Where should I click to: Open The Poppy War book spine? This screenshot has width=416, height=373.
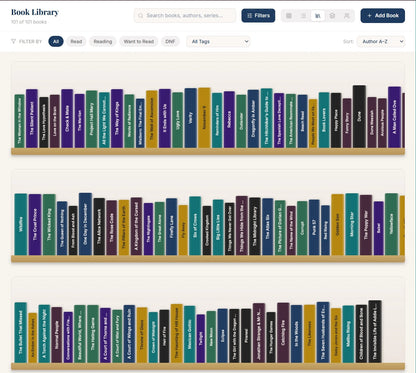pyautogui.click(x=366, y=225)
